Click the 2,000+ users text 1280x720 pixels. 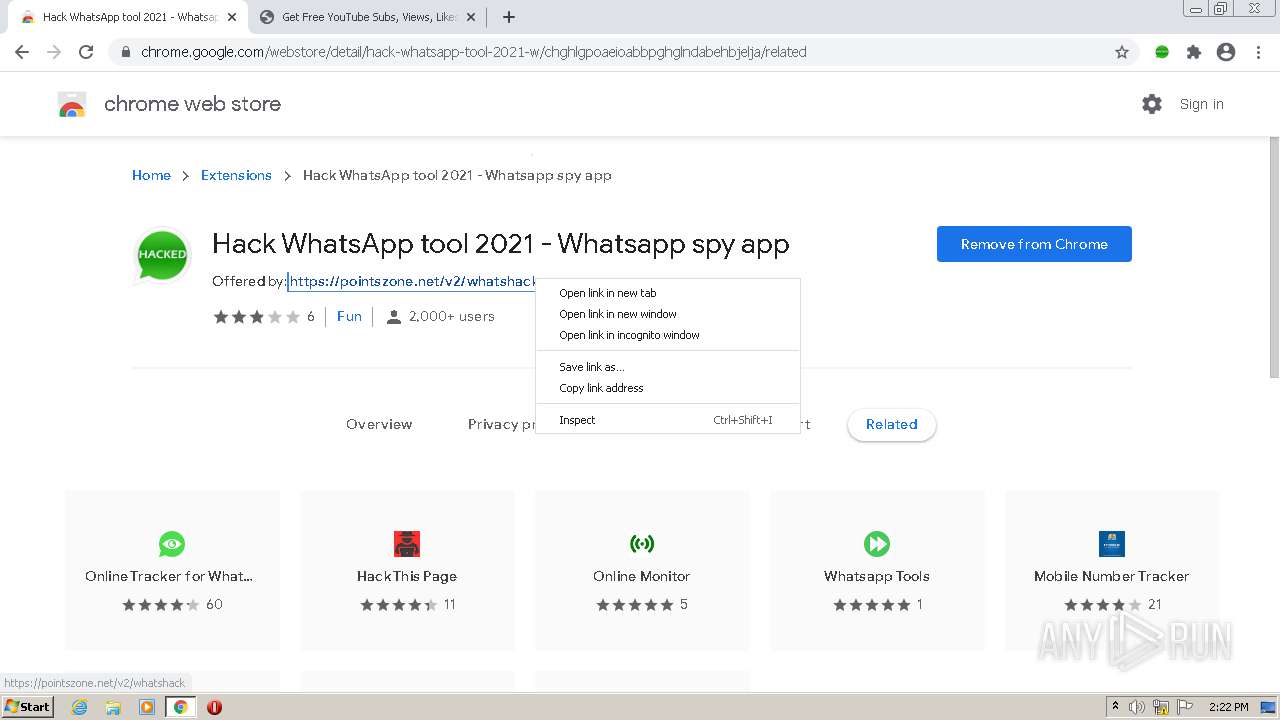[452, 316]
